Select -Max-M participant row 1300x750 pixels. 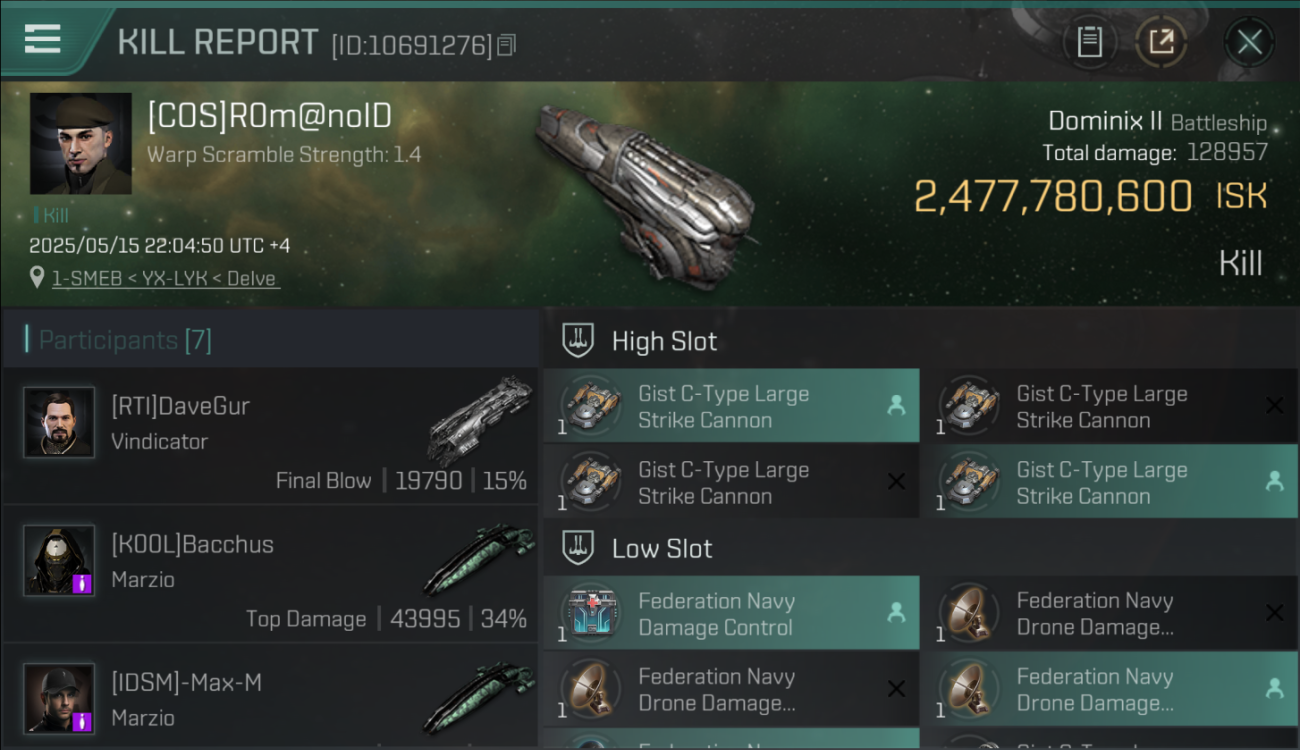[270, 696]
